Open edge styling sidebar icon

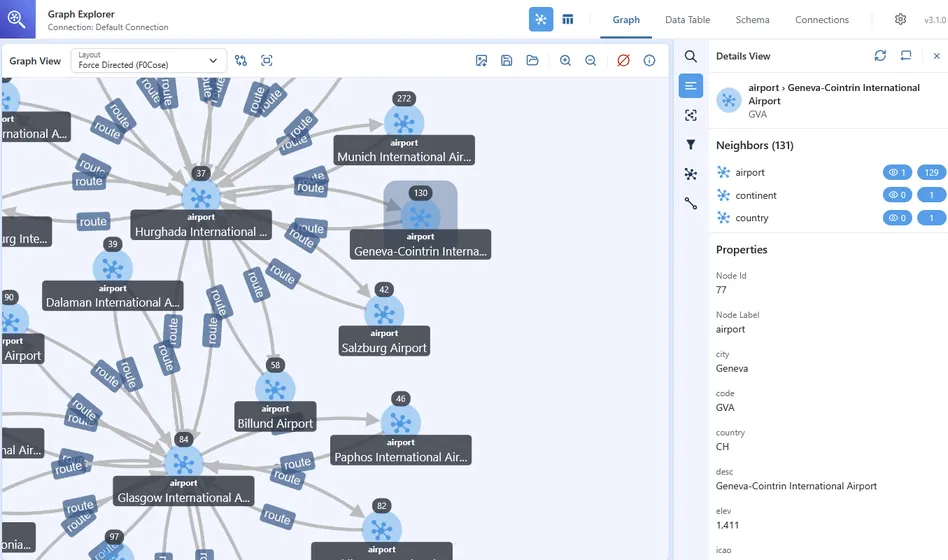coord(690,203)
